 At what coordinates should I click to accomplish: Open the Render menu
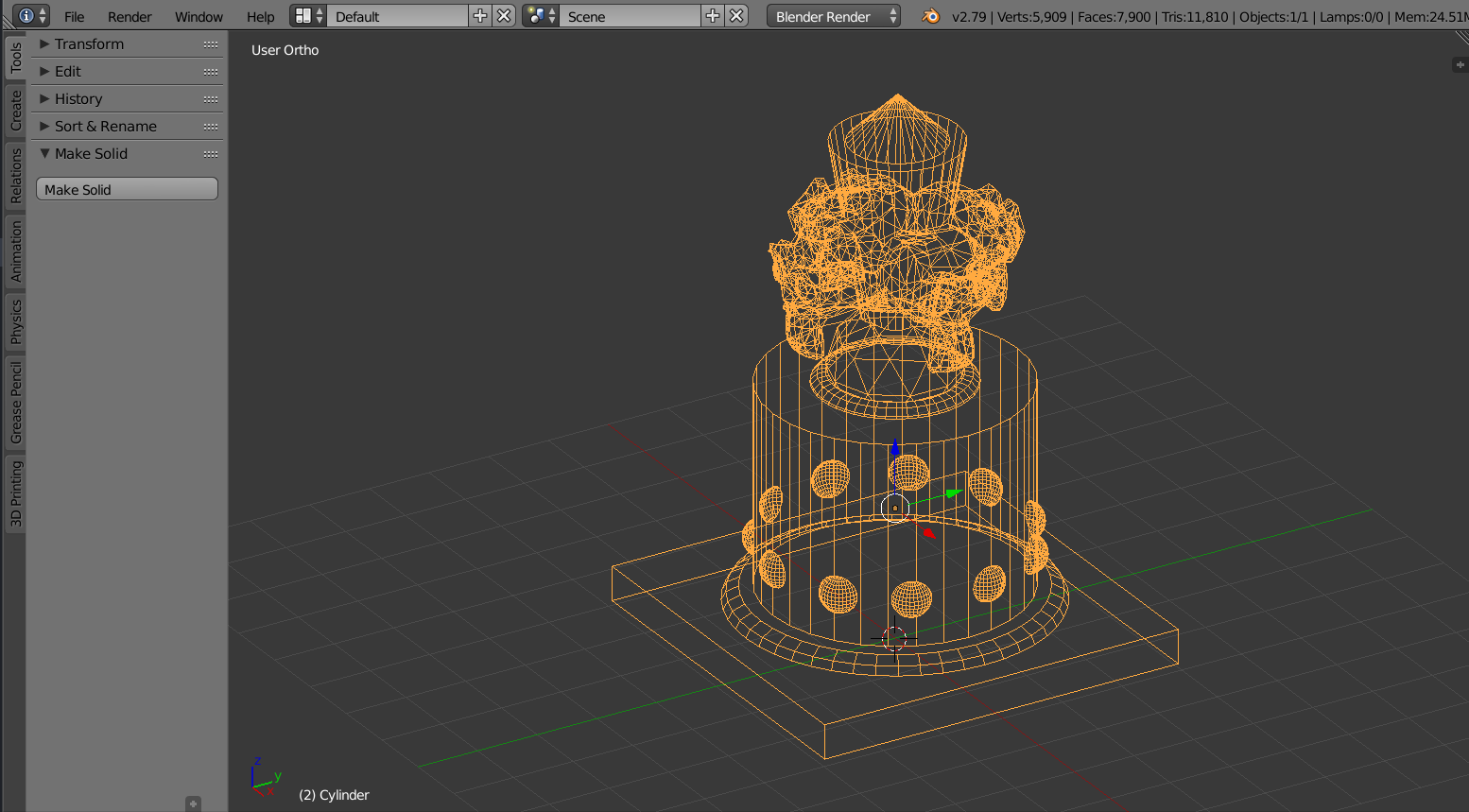130,17
